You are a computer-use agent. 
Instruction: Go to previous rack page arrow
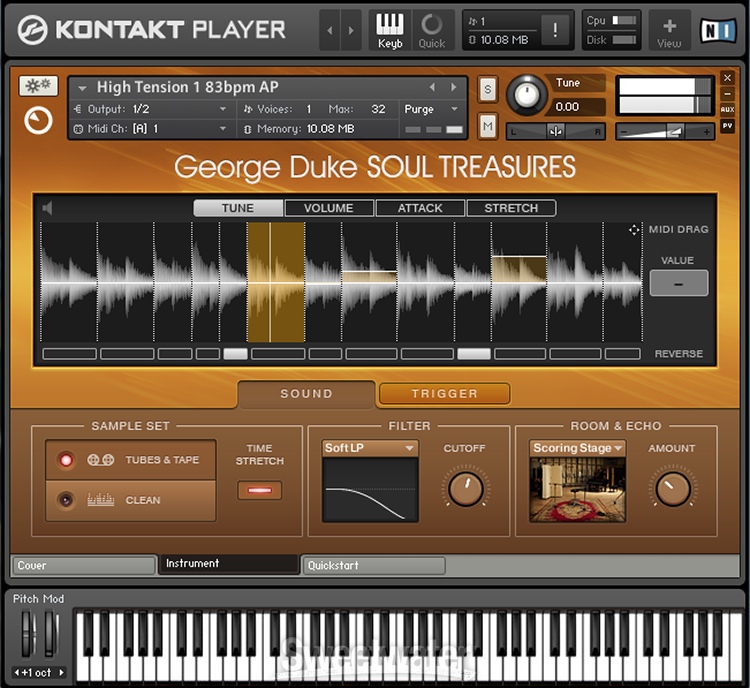pyautogui.click(x=330, y=30)
